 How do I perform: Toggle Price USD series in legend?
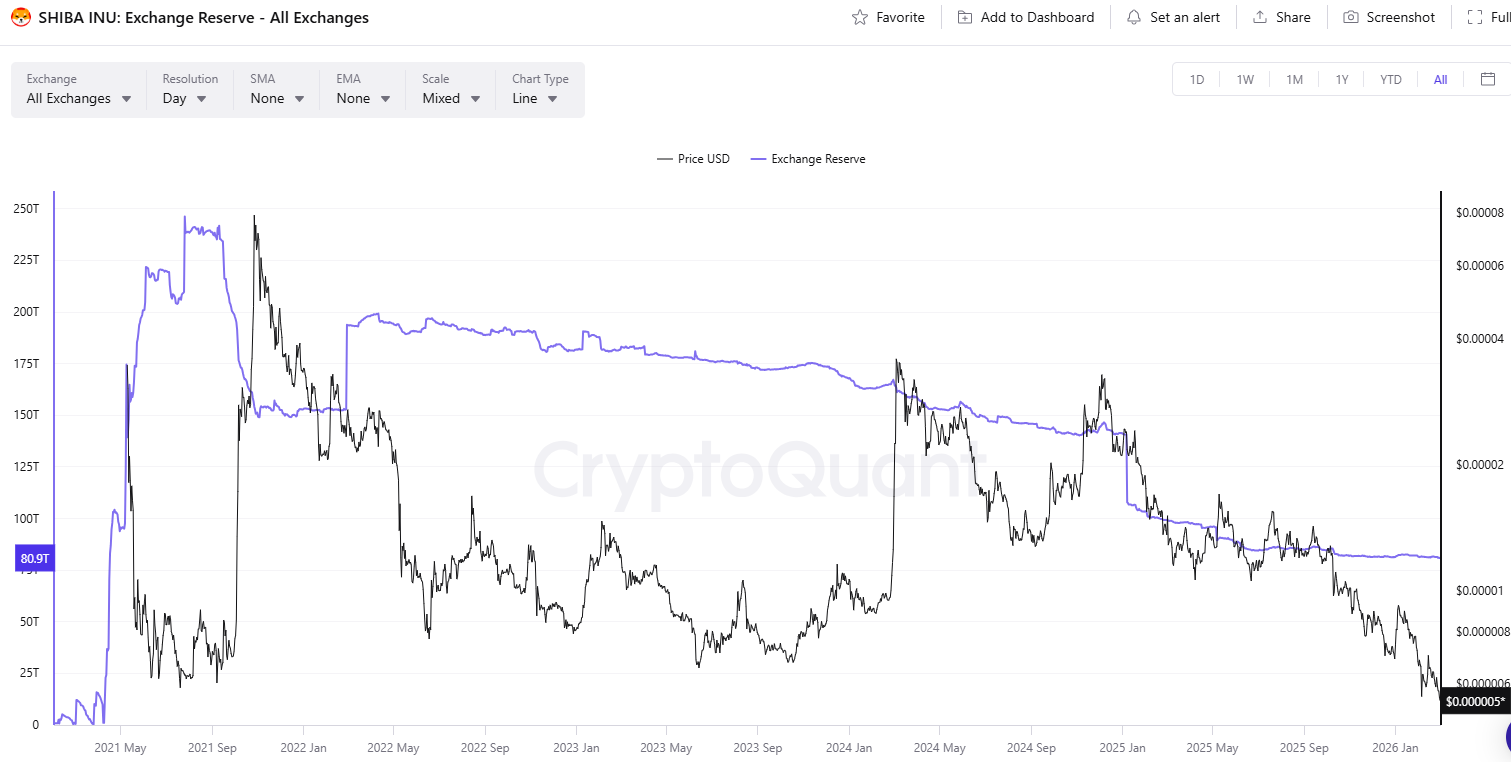point(693,159)
